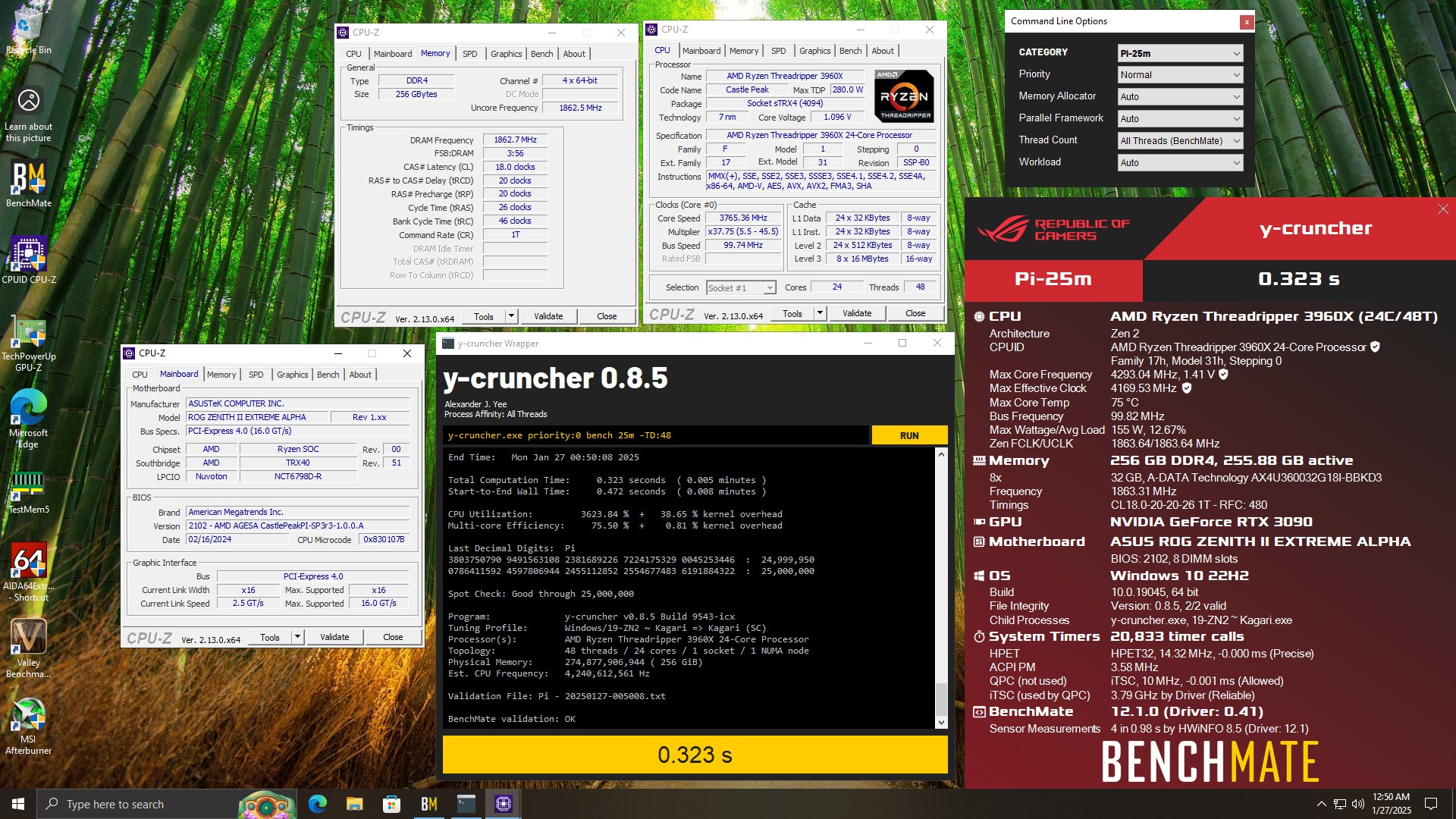Viewport: 1456px width, 819px height.
Task: Open the Valley Benchmark desktop icon
Action: (29, 648)
